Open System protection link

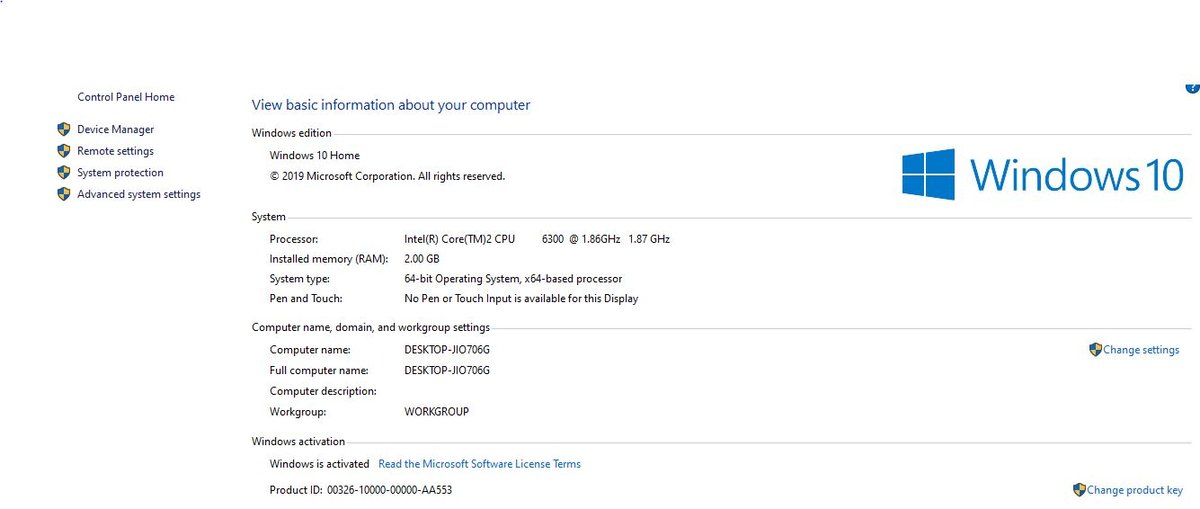tap(120, 173)
